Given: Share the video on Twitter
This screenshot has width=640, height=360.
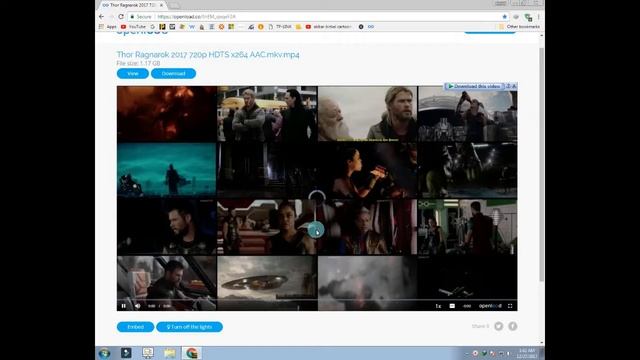Looking at the screenshot, I should click(x=498, y=326).
